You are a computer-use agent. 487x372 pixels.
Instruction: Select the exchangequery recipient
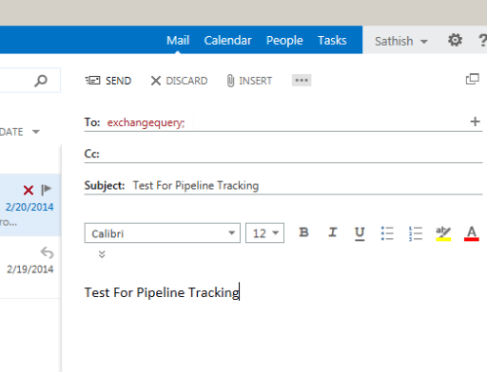pyautogui.click(x=145, y=123)
